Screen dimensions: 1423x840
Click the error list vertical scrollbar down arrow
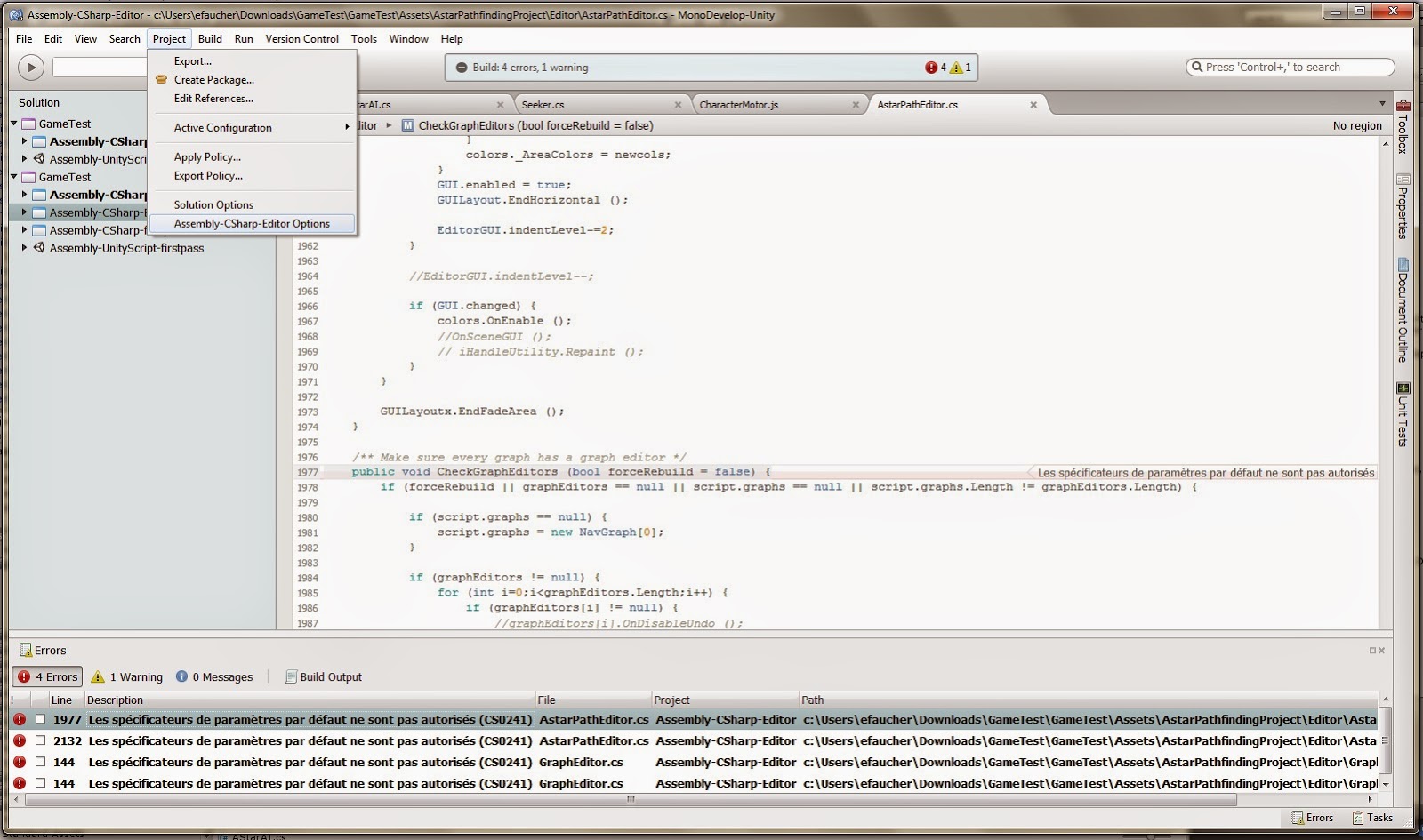pyautogui.click(x=1385, y=785)
